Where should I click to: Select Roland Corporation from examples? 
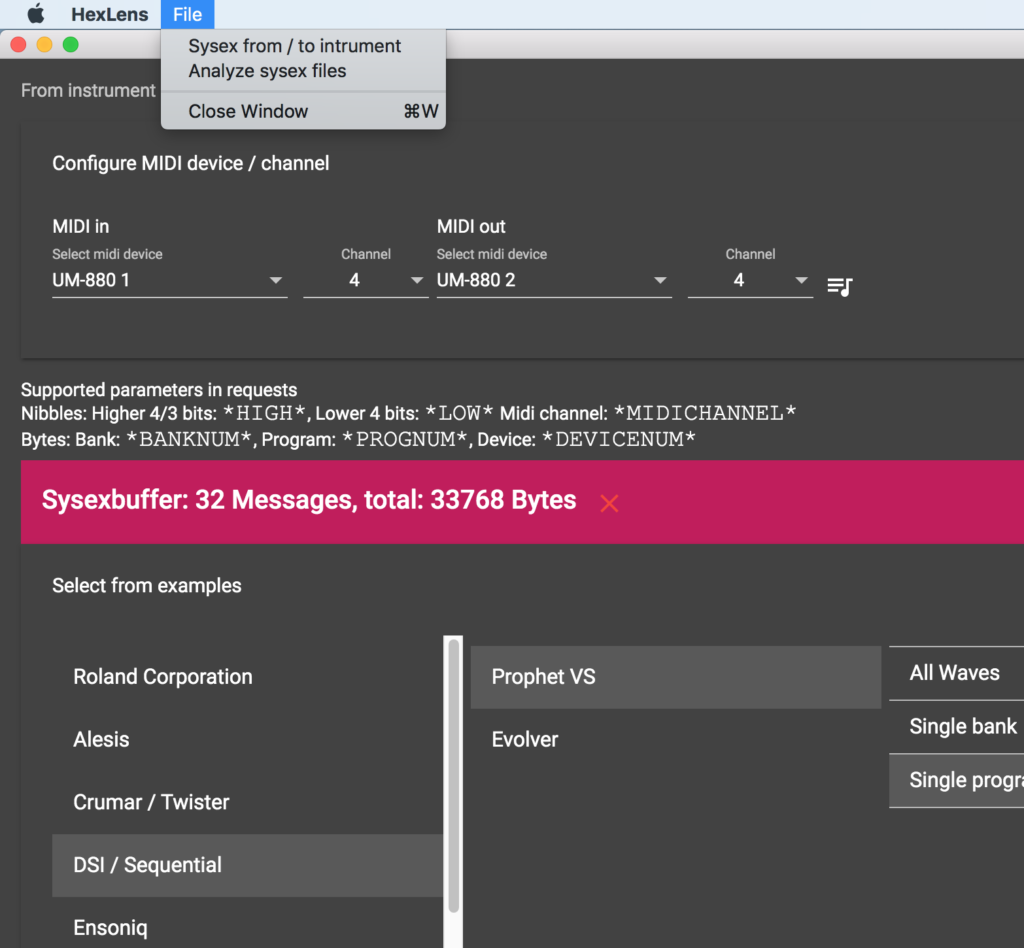coord(247,676)
